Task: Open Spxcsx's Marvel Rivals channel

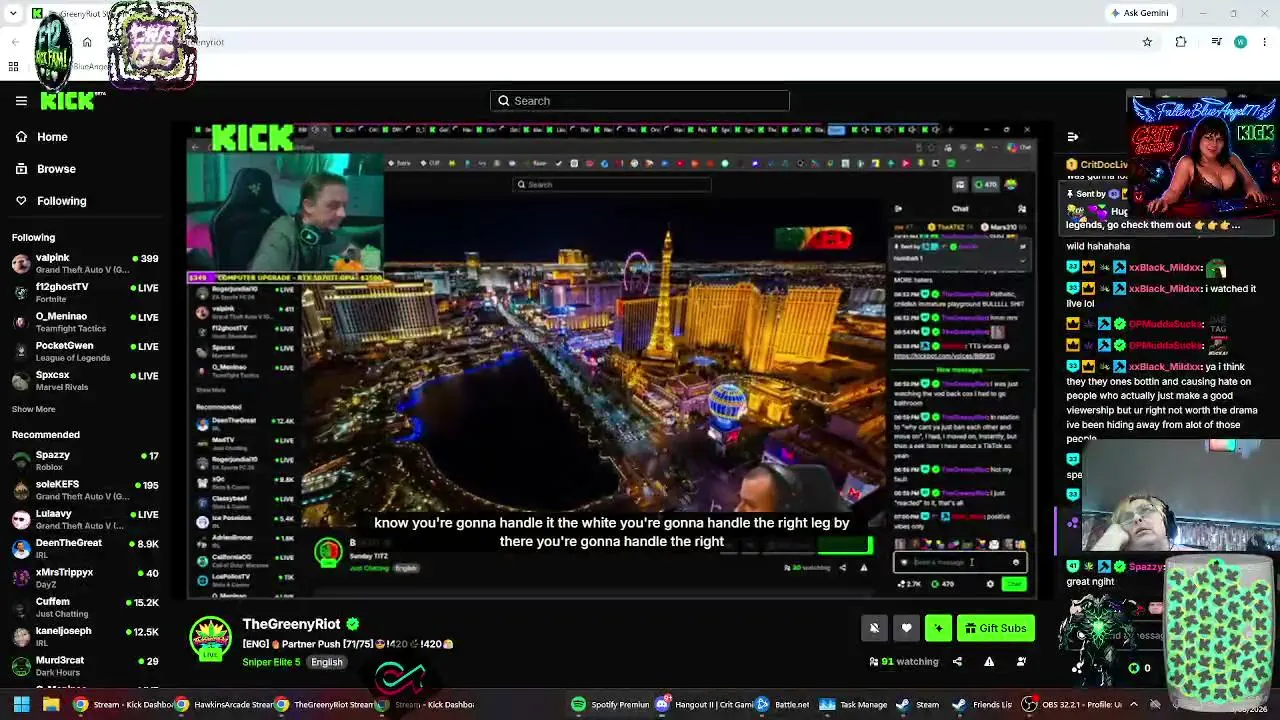Action: click(x=85, y=381)
